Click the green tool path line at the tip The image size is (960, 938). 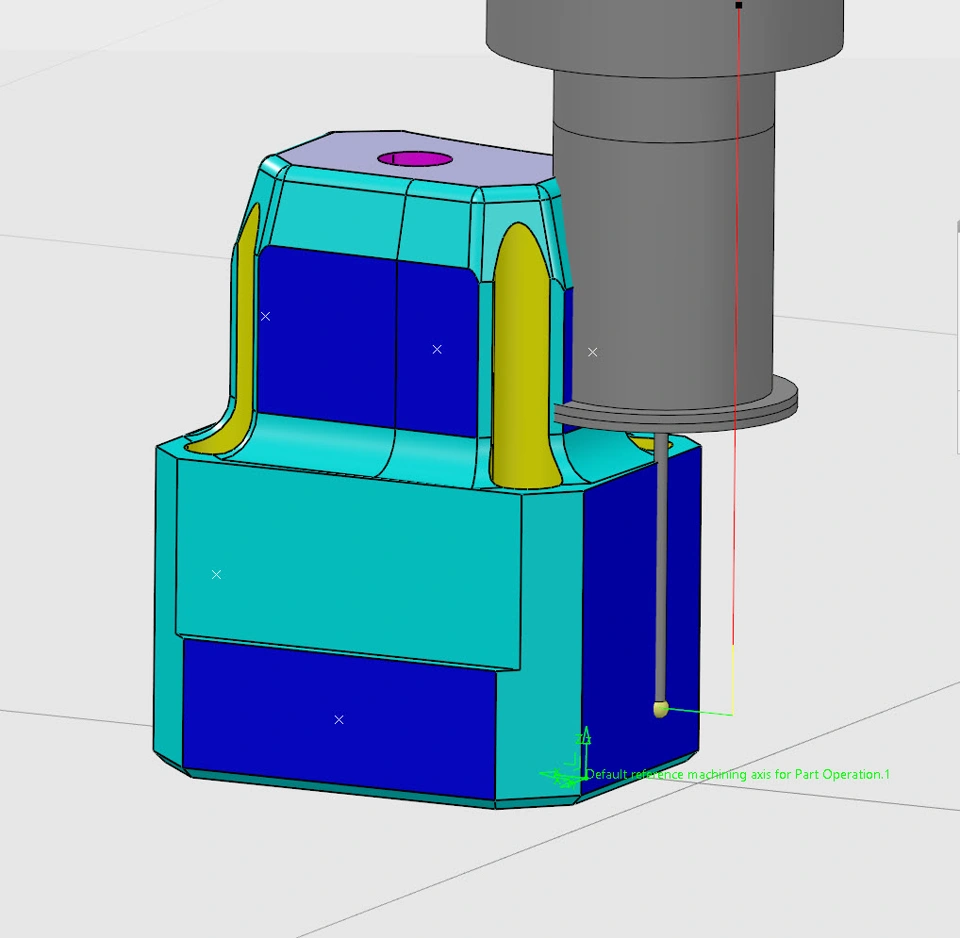pyautogui.click(x=700, y=712)
